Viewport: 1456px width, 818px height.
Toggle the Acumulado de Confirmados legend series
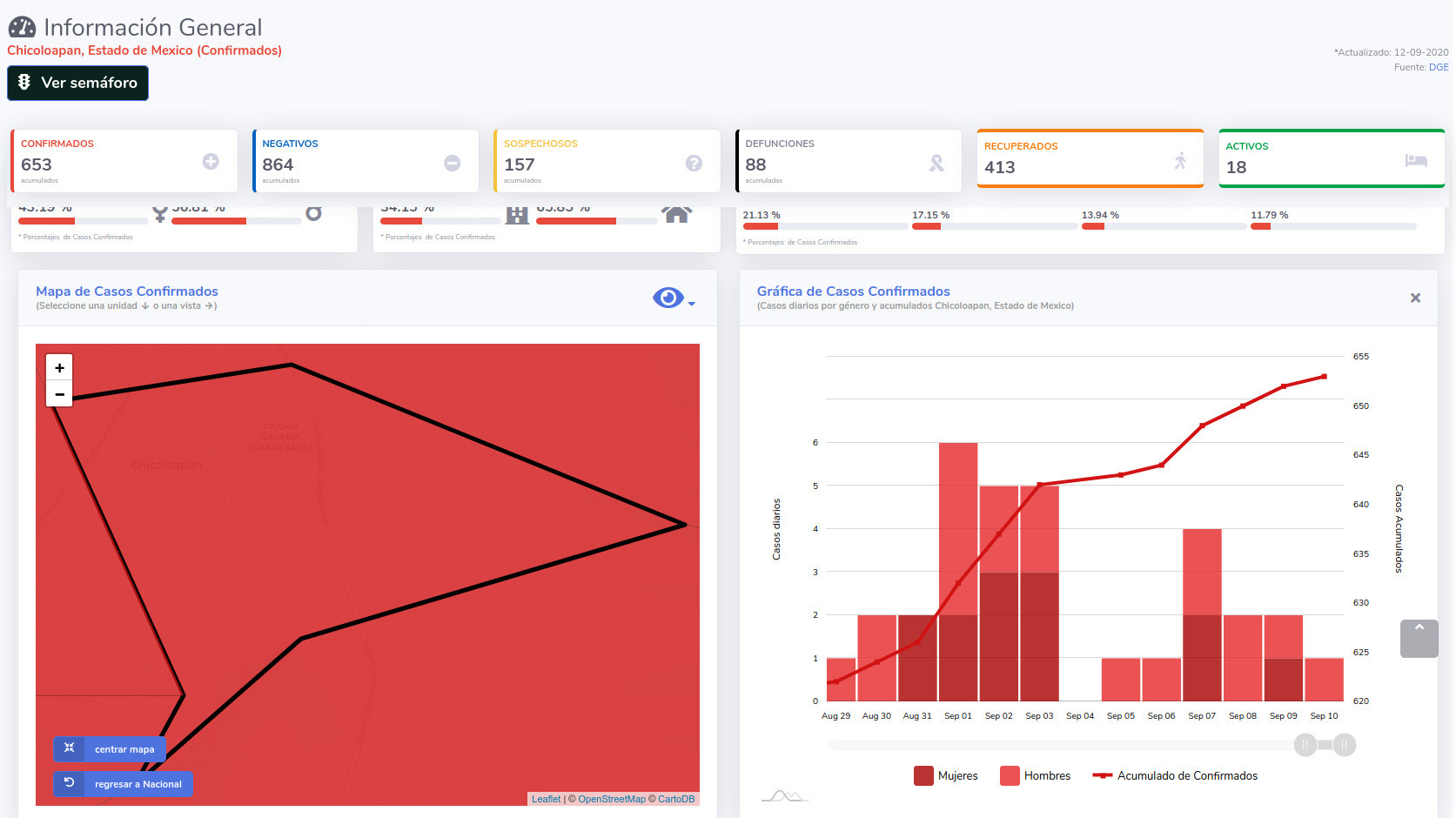[x=1175, y=775]
